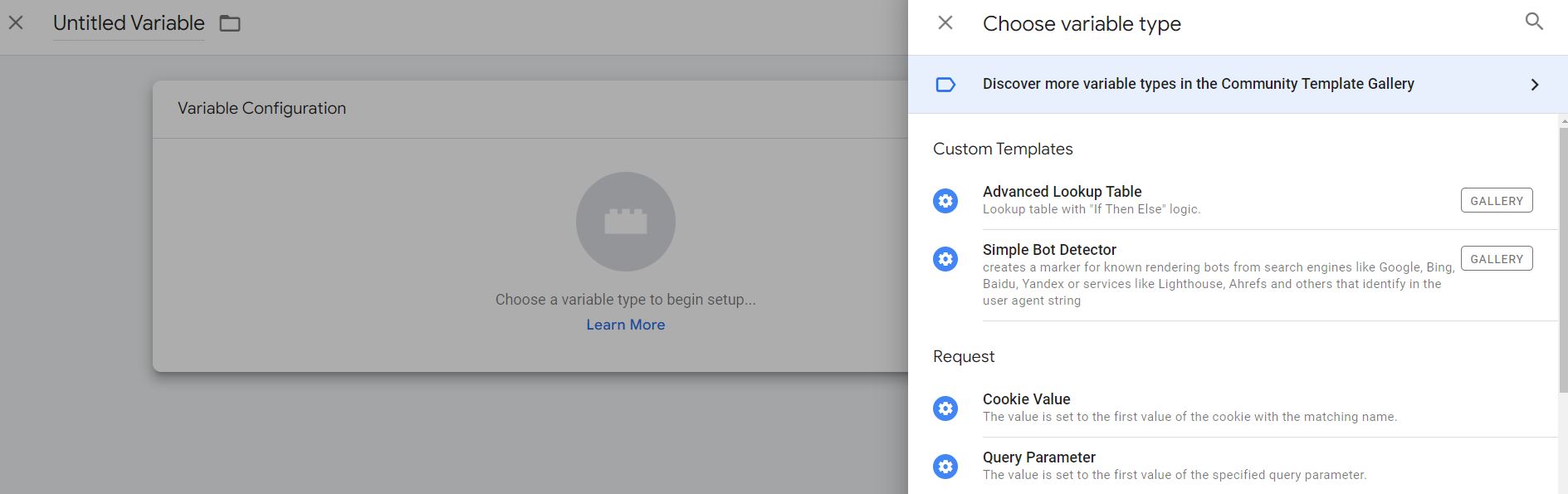The width and height of the screenshot is (1568, 494).
Task: Click the GALLERY badge for Simple Bot Detector
Action: tap(1496, 259)
